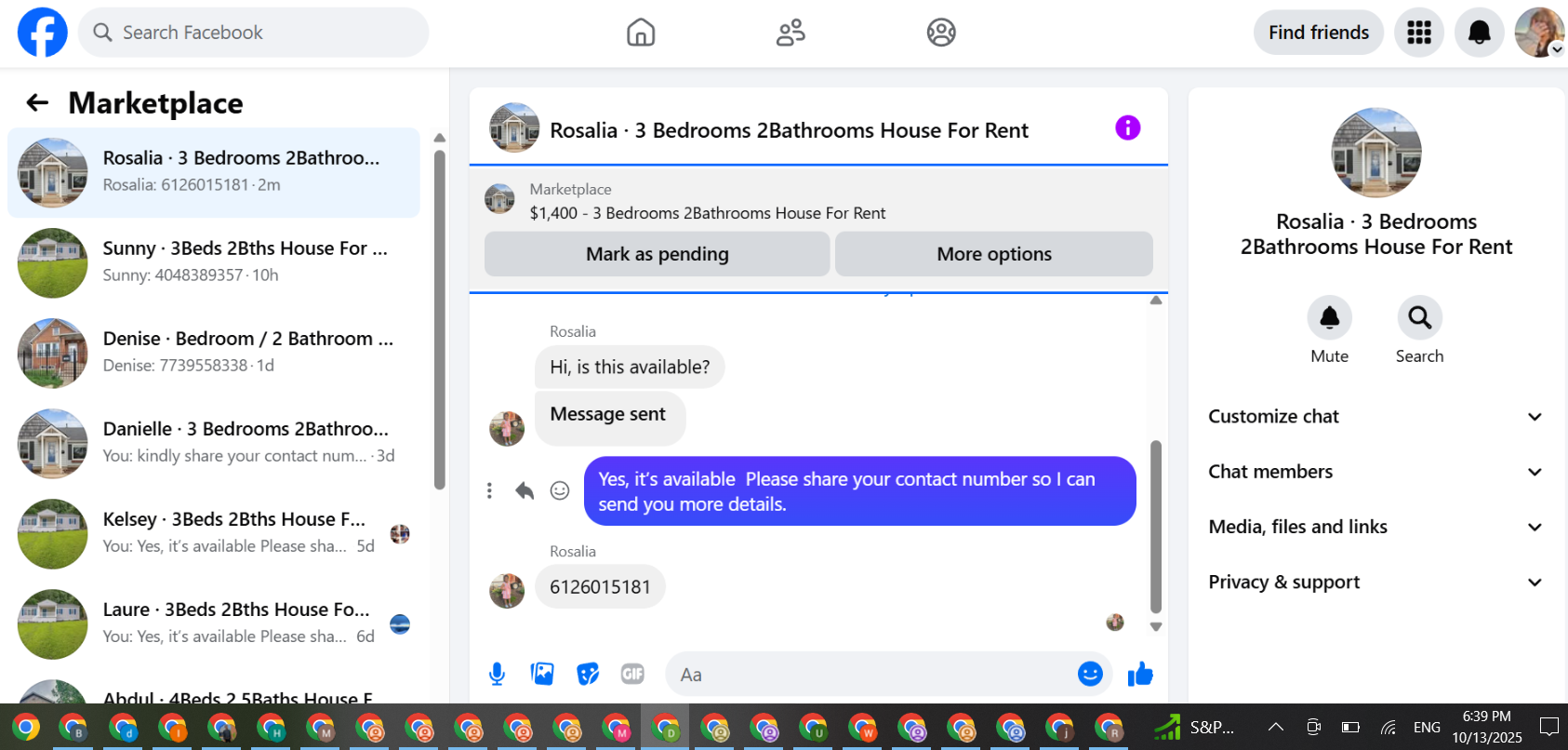1568x750 pixels.
Task: Click the purple conversation info icon
Action: pos(1127,127)
